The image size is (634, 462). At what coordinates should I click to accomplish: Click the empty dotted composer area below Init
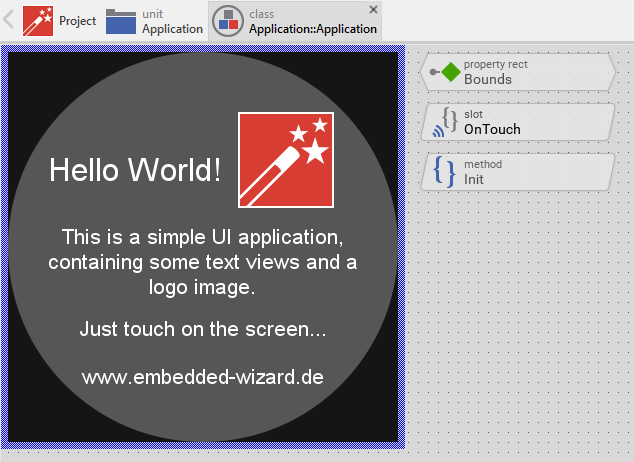click(520, 320)
